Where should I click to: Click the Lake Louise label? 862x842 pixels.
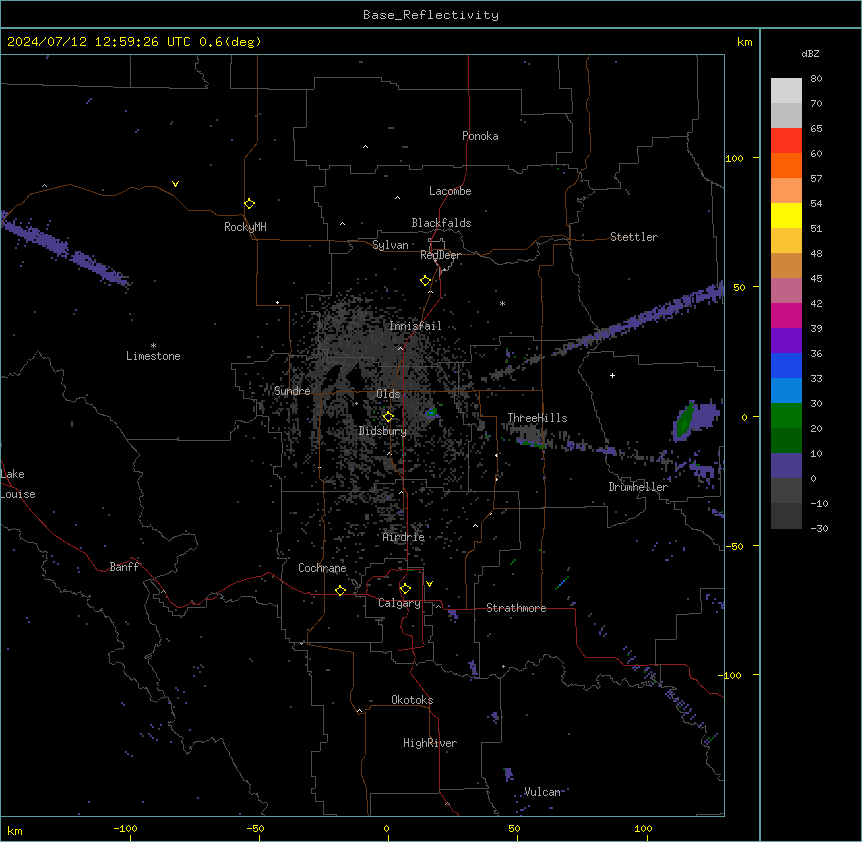(x=18, y=484)
